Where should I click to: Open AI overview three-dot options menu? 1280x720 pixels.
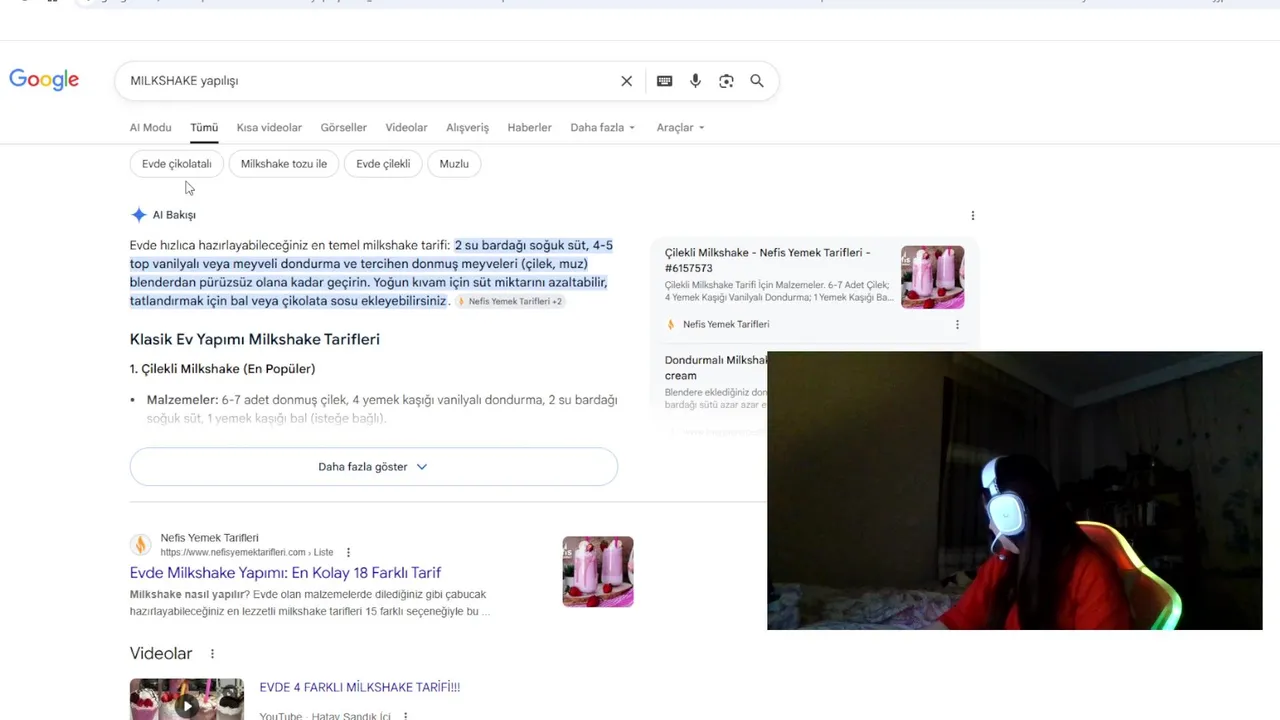click(972, 215)
